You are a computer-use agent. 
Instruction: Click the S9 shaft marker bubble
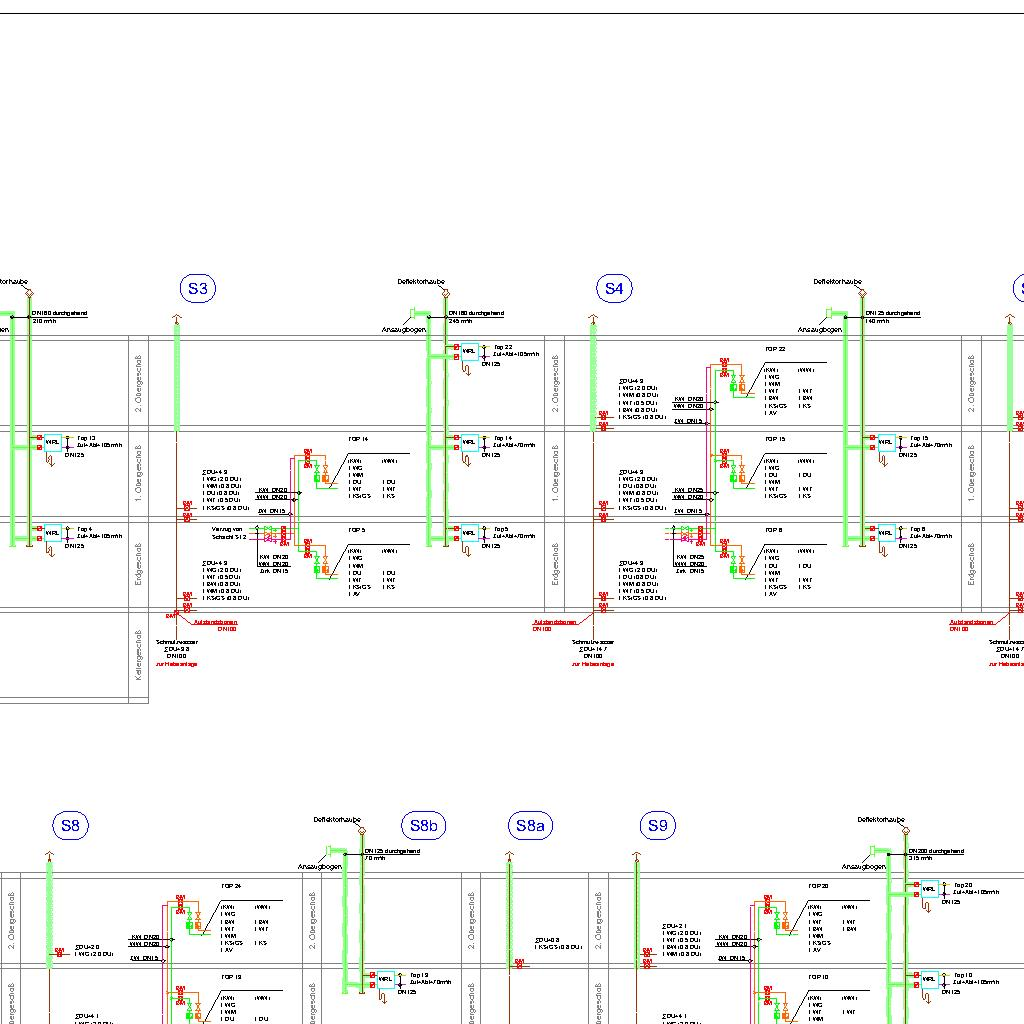(657, 826)
